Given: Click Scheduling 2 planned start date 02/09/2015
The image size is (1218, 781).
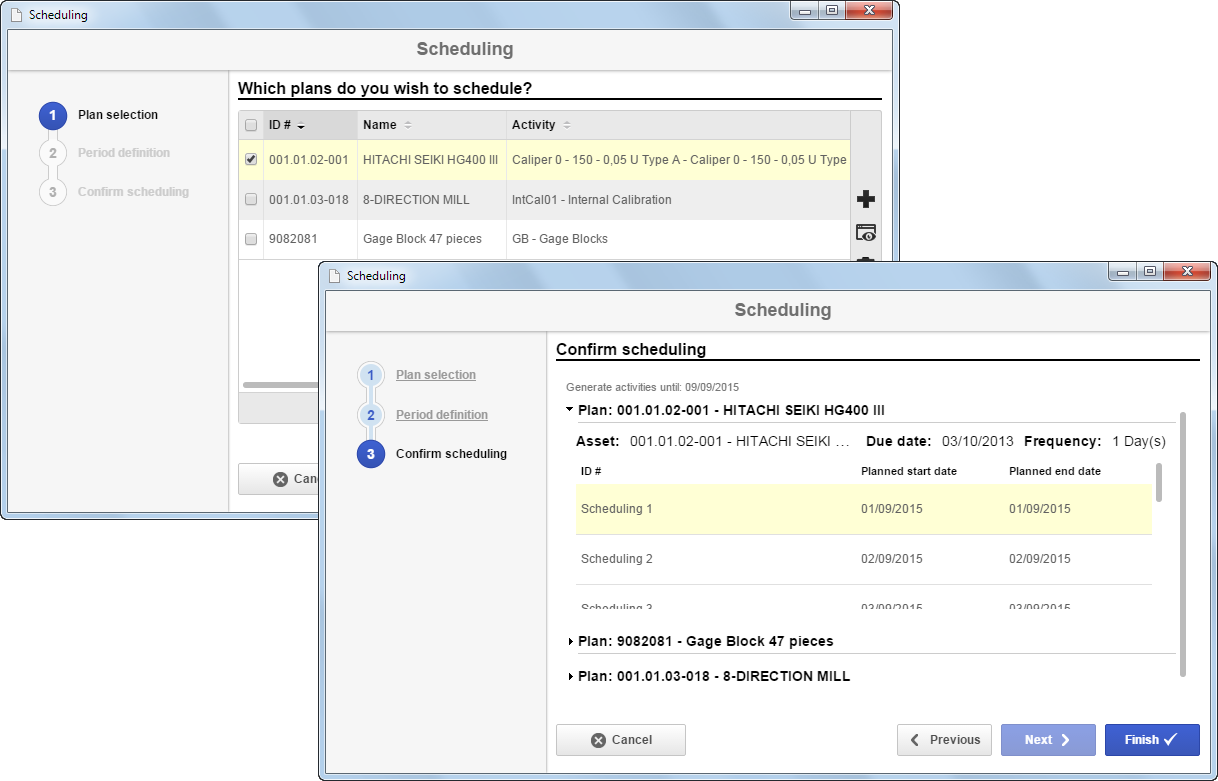Looking at the screenshot, I should coord(892,559).
